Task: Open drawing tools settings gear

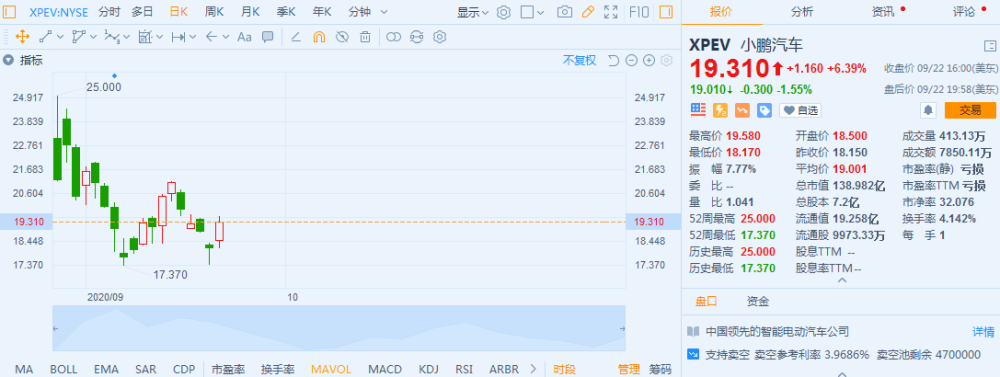Action: click(x=439, y=37)
